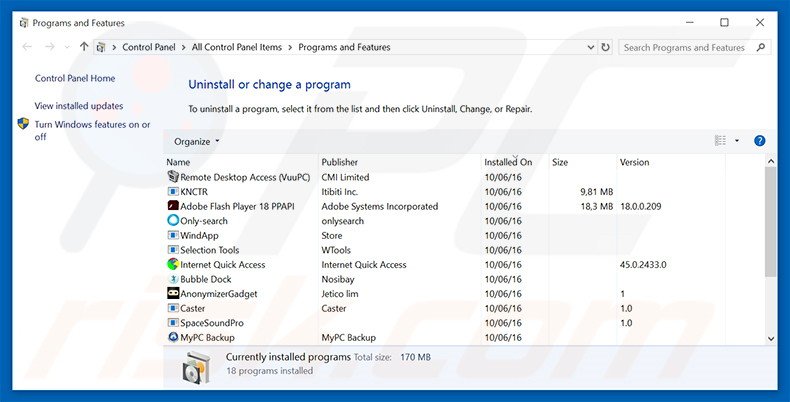Click the Bubble Dock program icon

pos(173,279)
